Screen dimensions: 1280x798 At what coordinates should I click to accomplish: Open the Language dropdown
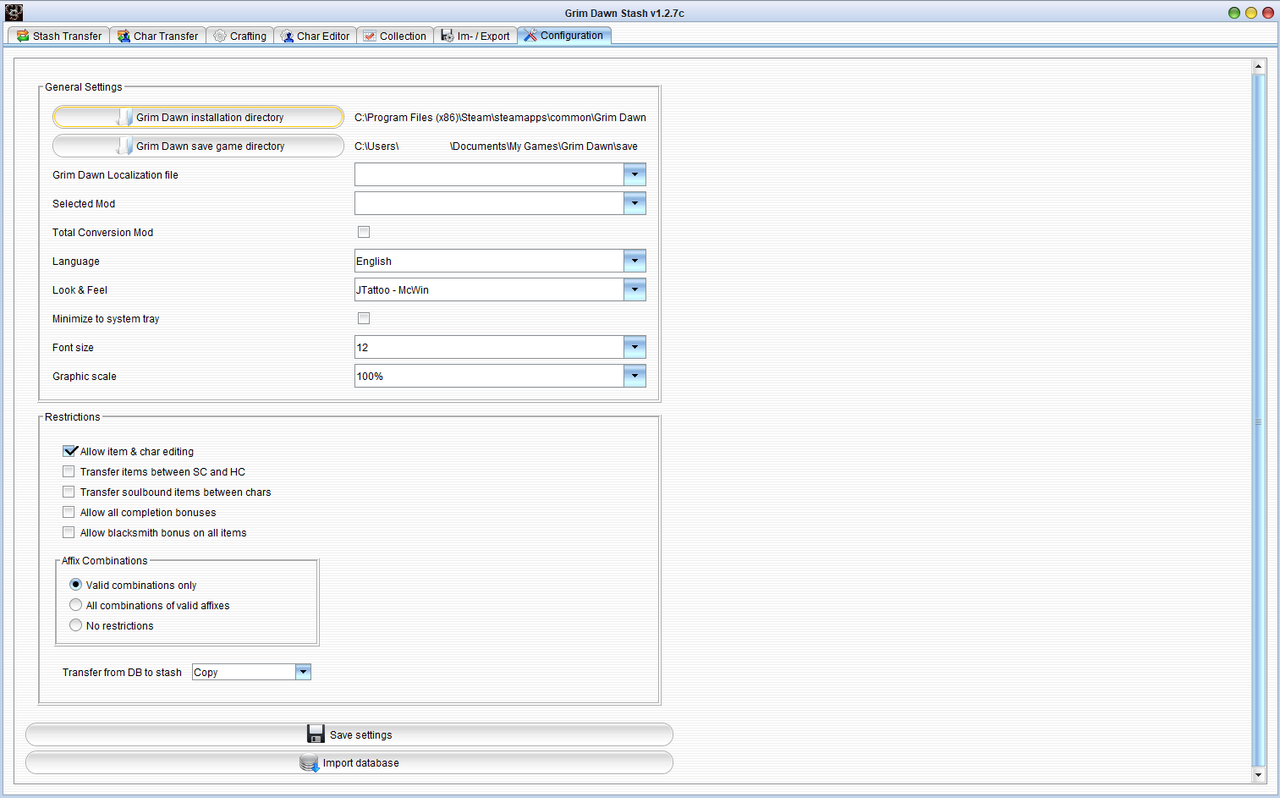pyautogui.click(x=634, y=260)
